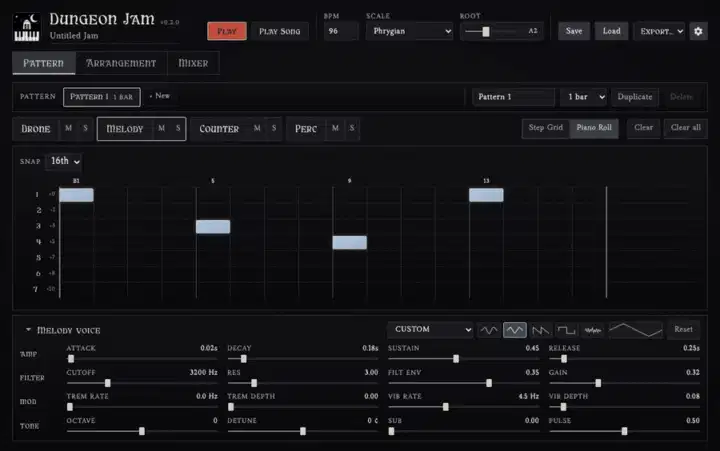Adjust the filter Cutoff slider
The image size is (720, 451).
click(142, 383)
